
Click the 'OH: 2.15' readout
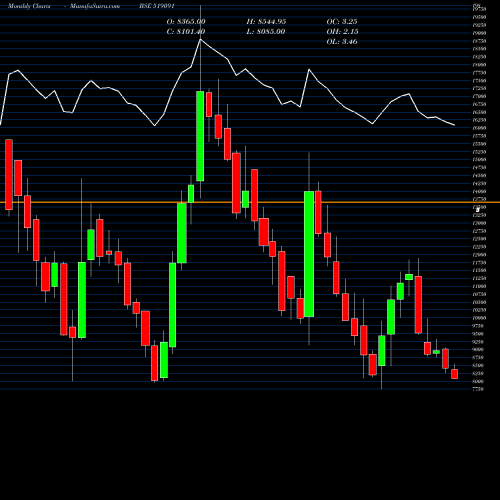342,32
